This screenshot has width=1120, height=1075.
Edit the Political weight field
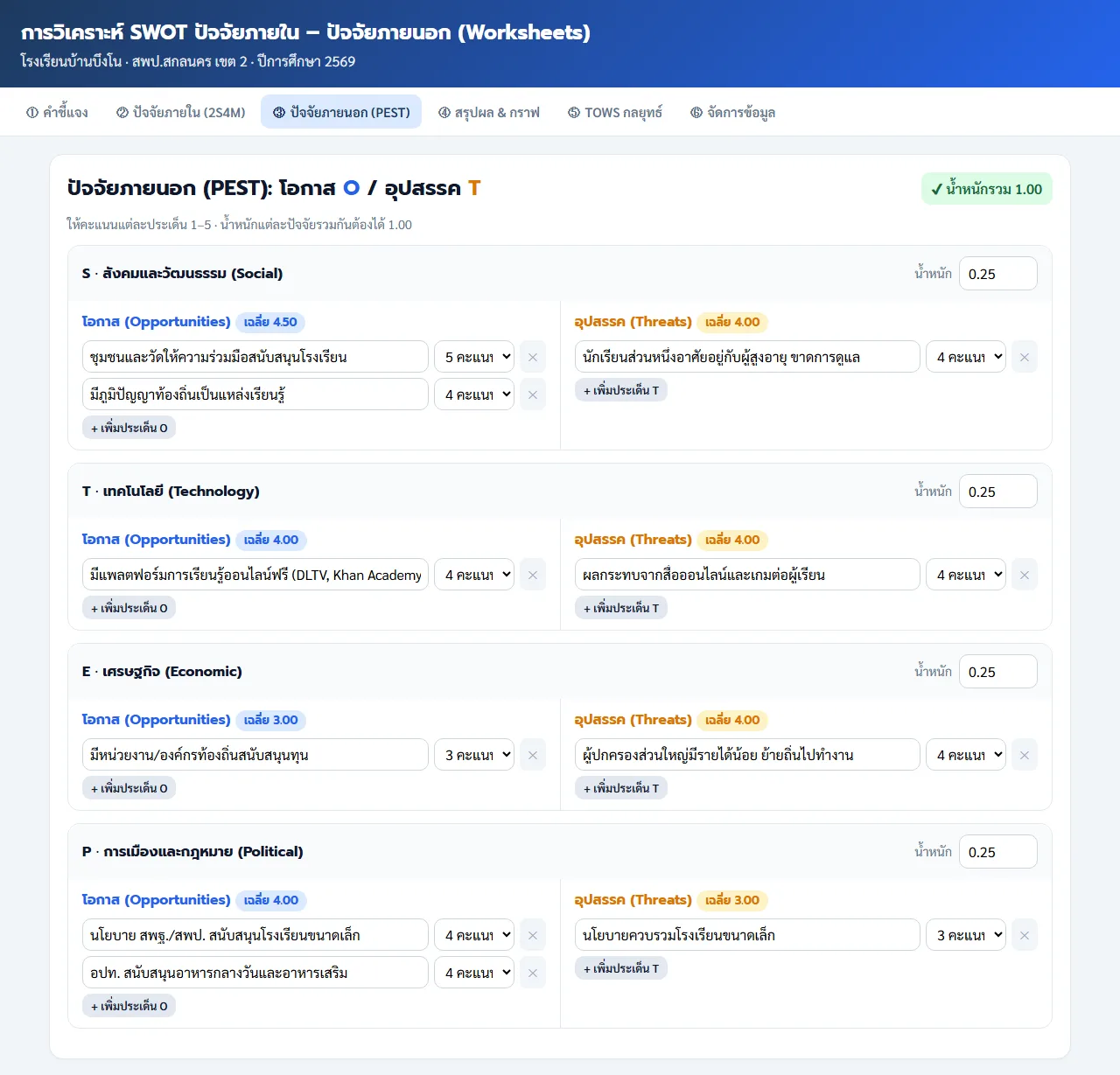[998, 852]
